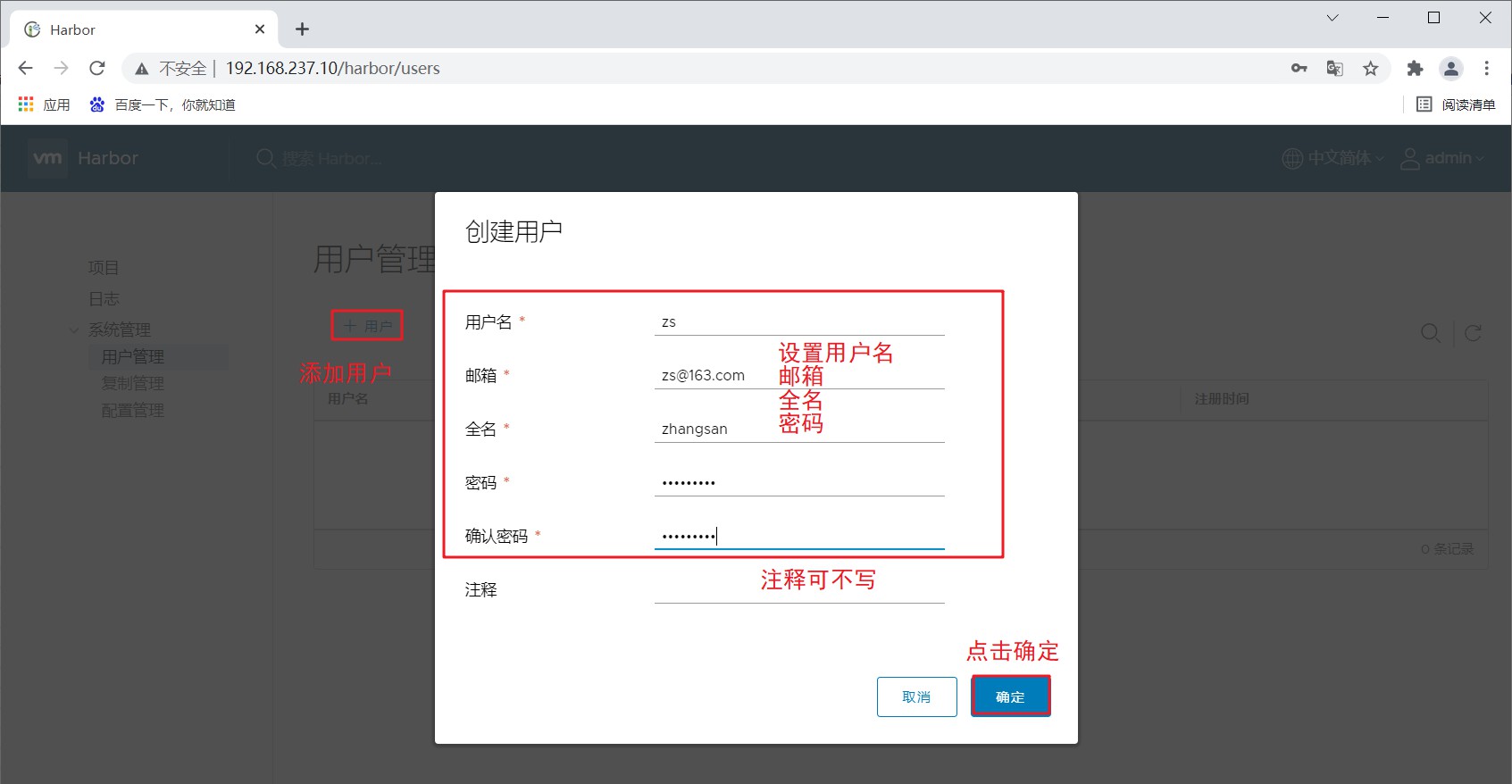
Task: Click the 注释 input field
Action: click(x=799, y=589)
